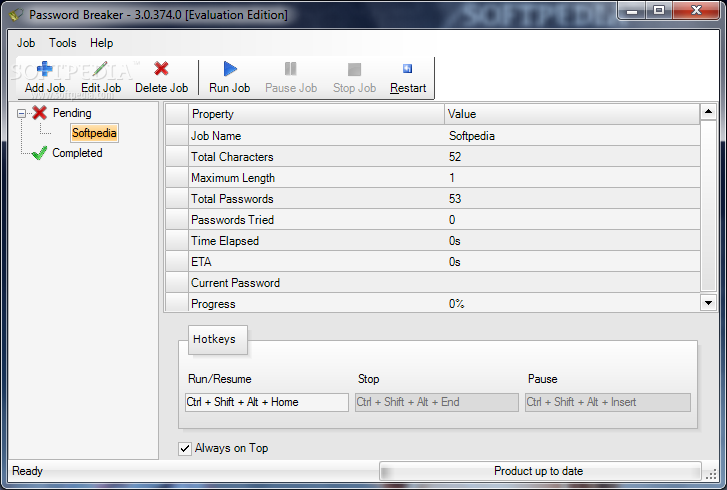Click the Ready status text
This screenshot has width=727, height=490.
click(27, 471)
